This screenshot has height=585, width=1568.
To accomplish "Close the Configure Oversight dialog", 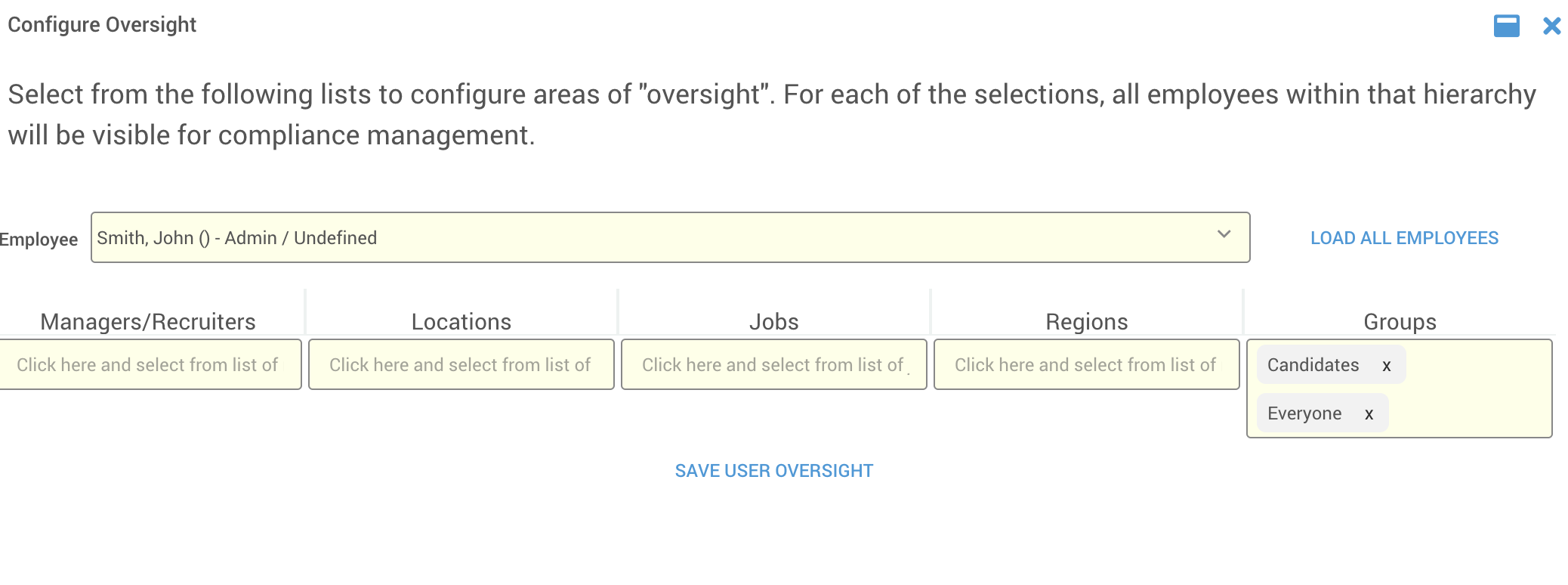I will [1551, 26].
